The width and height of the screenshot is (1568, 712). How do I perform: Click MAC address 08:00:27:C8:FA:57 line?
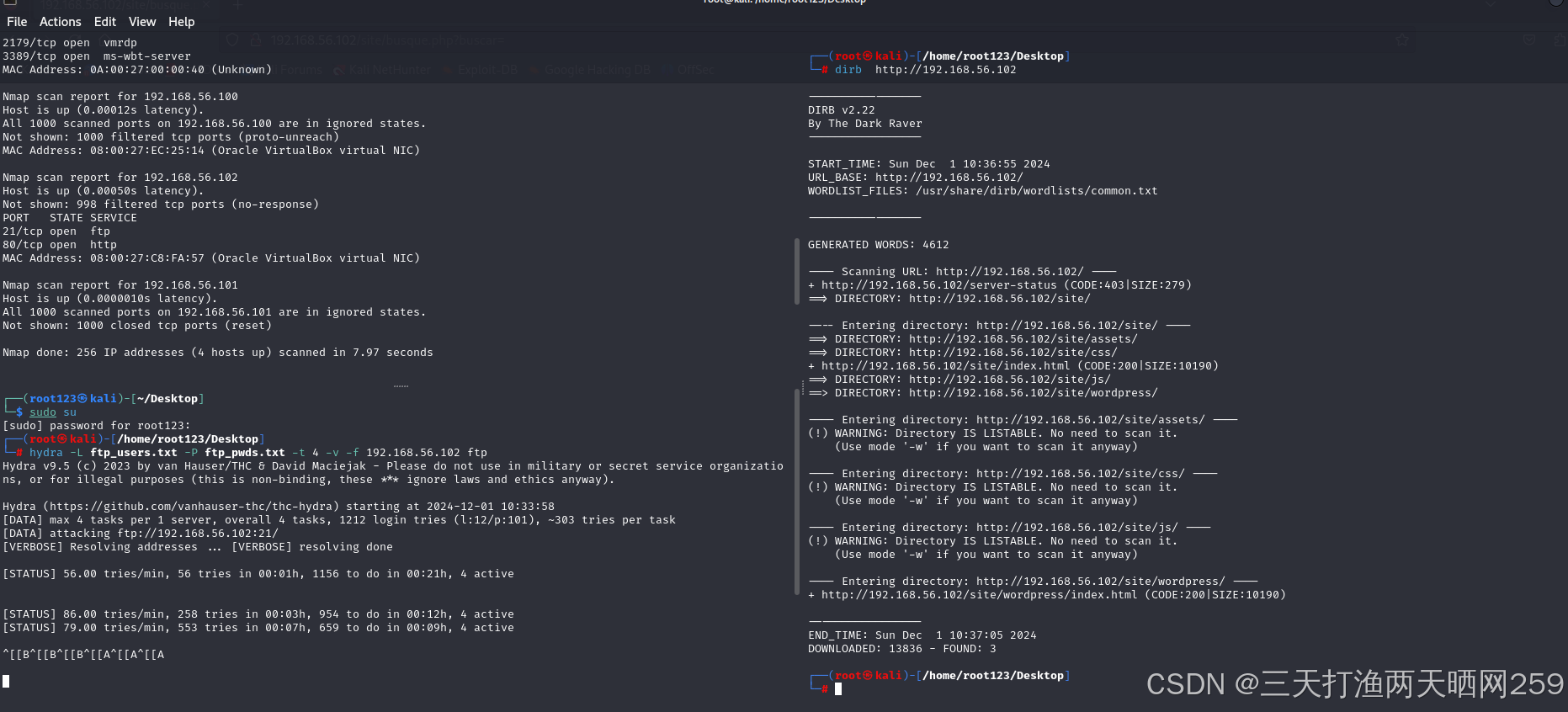211,258
